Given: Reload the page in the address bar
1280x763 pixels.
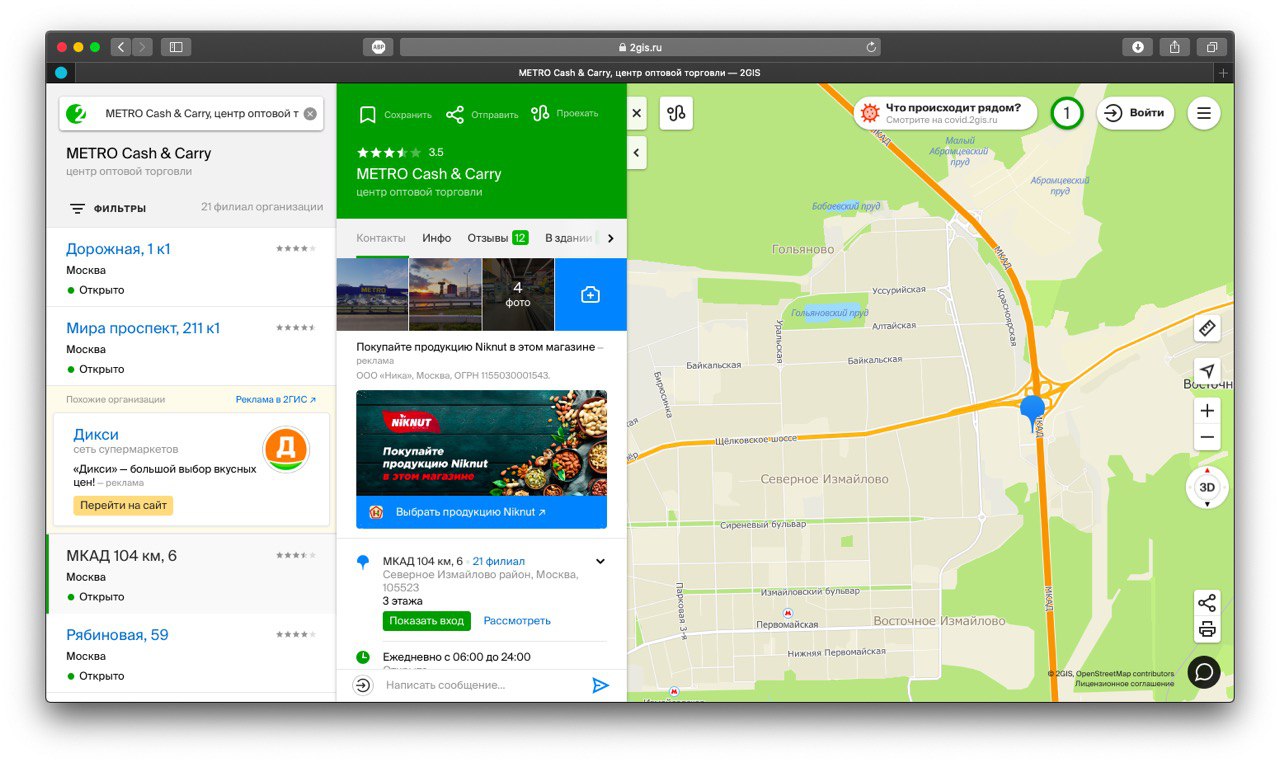Looking at the screenshot, I should click(871, 47).
